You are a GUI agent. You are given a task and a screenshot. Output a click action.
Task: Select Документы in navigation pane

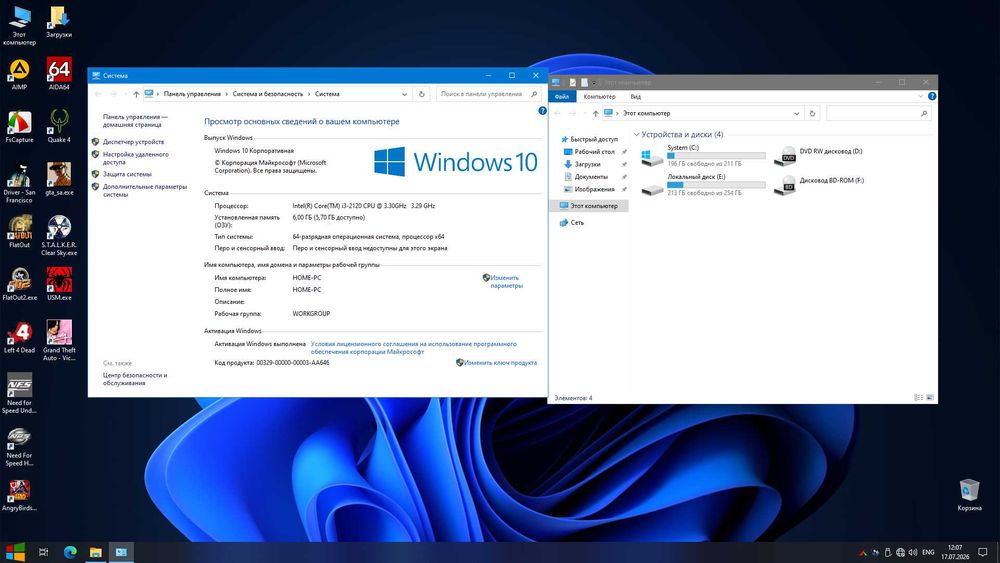click(x=589, y=177)
